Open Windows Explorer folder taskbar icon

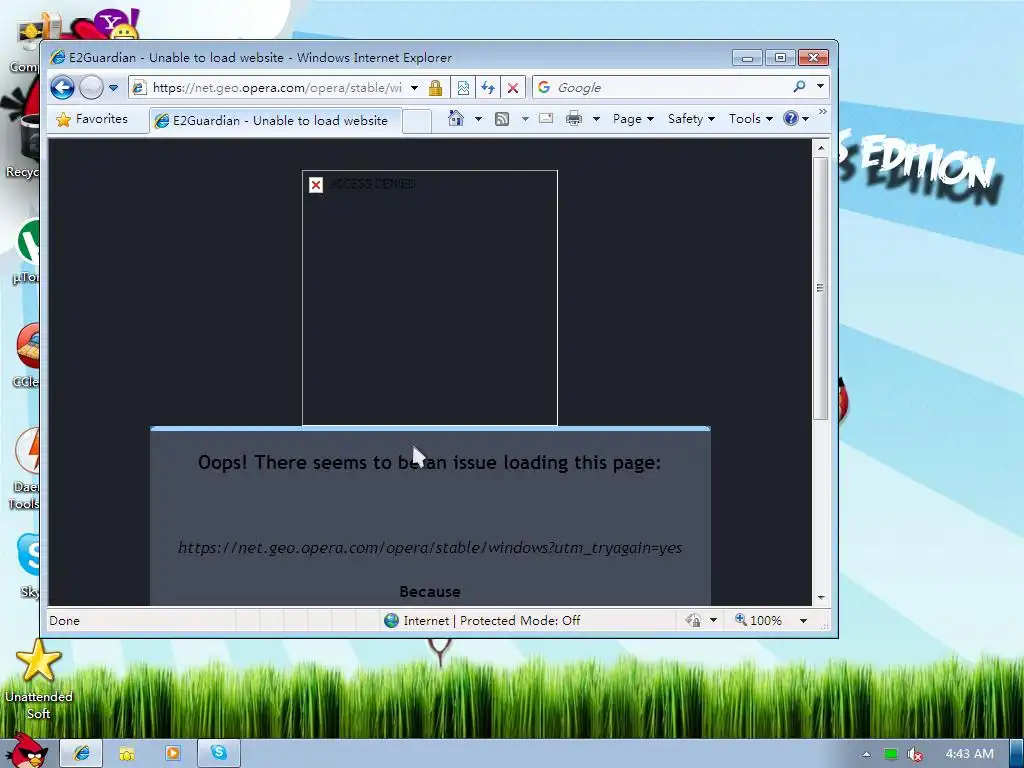127,754
